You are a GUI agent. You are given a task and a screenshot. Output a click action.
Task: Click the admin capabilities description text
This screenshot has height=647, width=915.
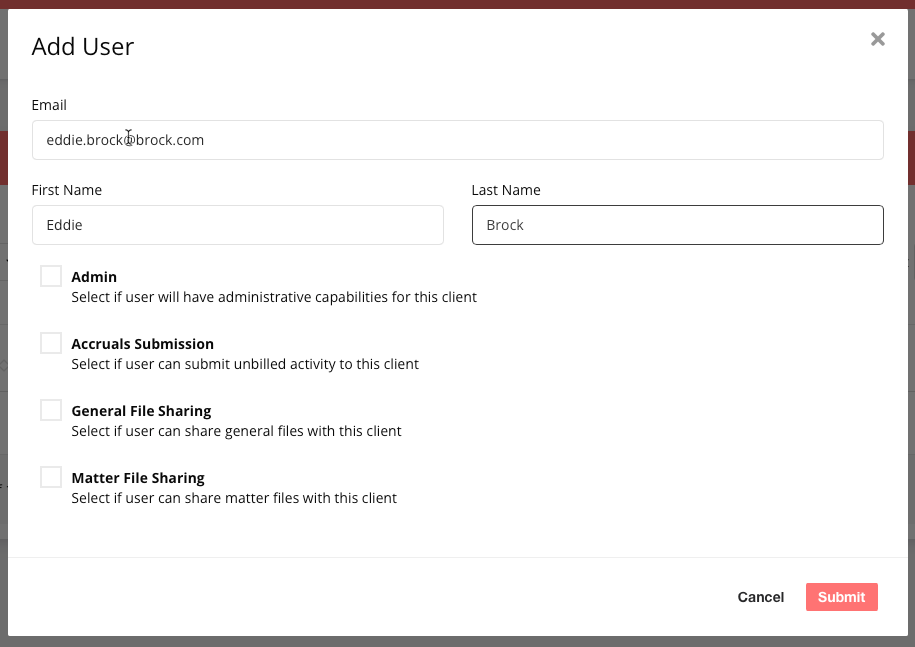coord(274,297)
